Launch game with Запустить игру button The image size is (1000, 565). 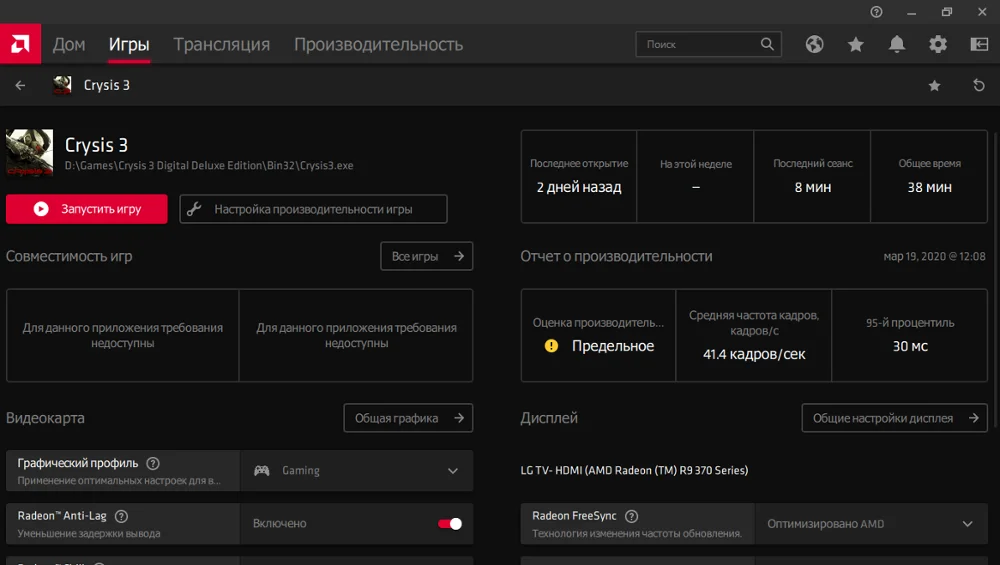click(x=87, y=209)
